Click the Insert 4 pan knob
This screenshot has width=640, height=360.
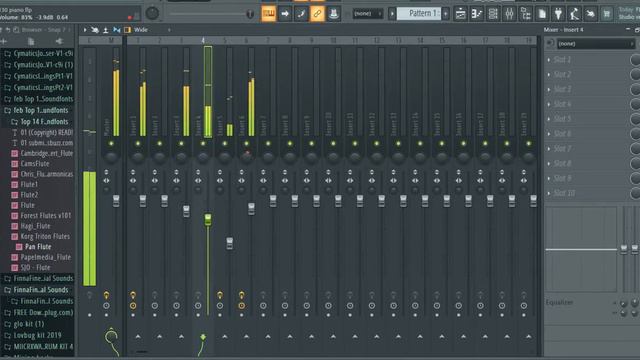[x=203, y=158]
